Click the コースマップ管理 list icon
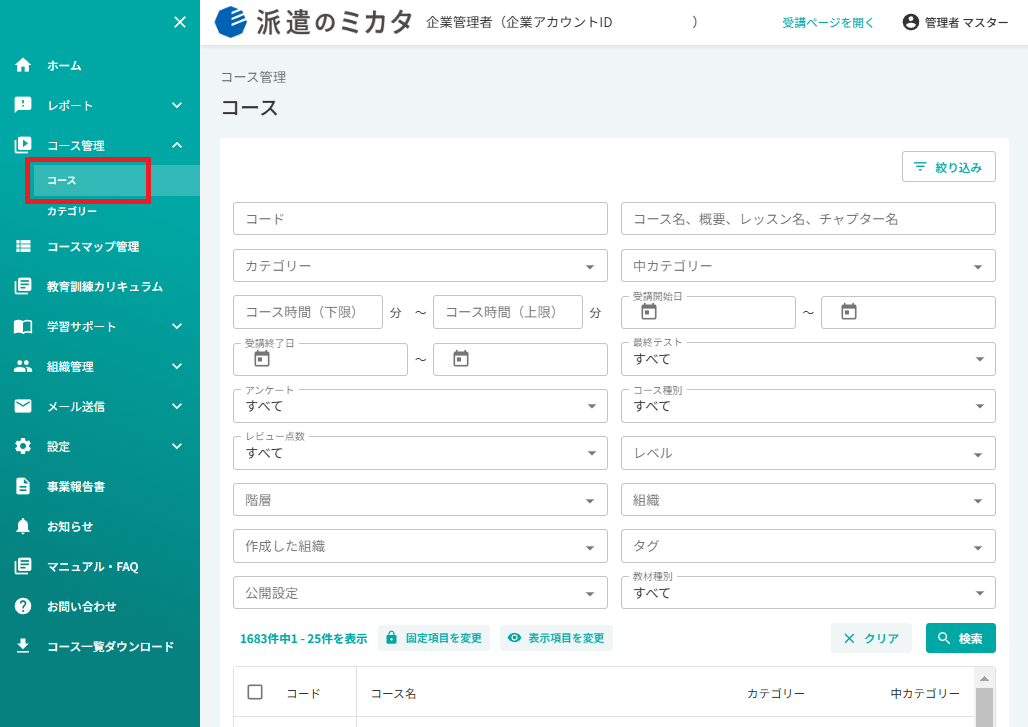This screenshot has width=1028, height=727. pyautogui.click(x=23, y=246)
